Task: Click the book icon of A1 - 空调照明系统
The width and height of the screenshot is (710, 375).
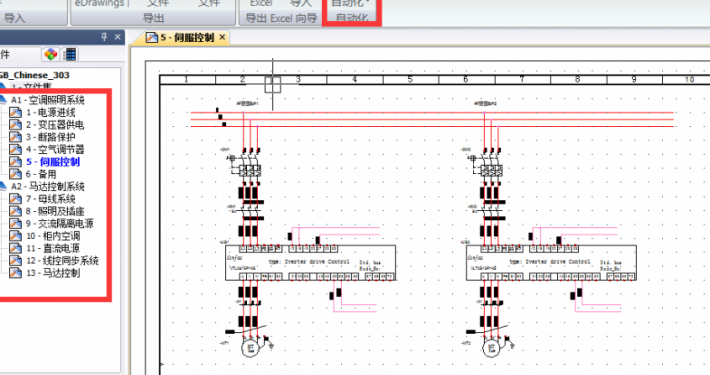Action: coord(3,100)
